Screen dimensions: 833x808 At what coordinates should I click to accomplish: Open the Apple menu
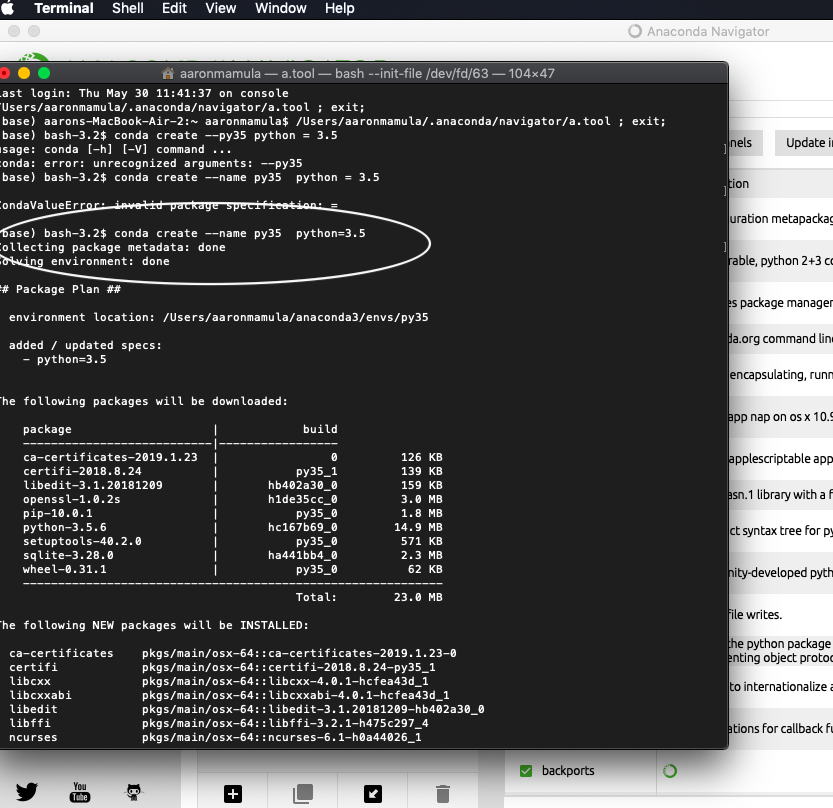pos(7,8)
